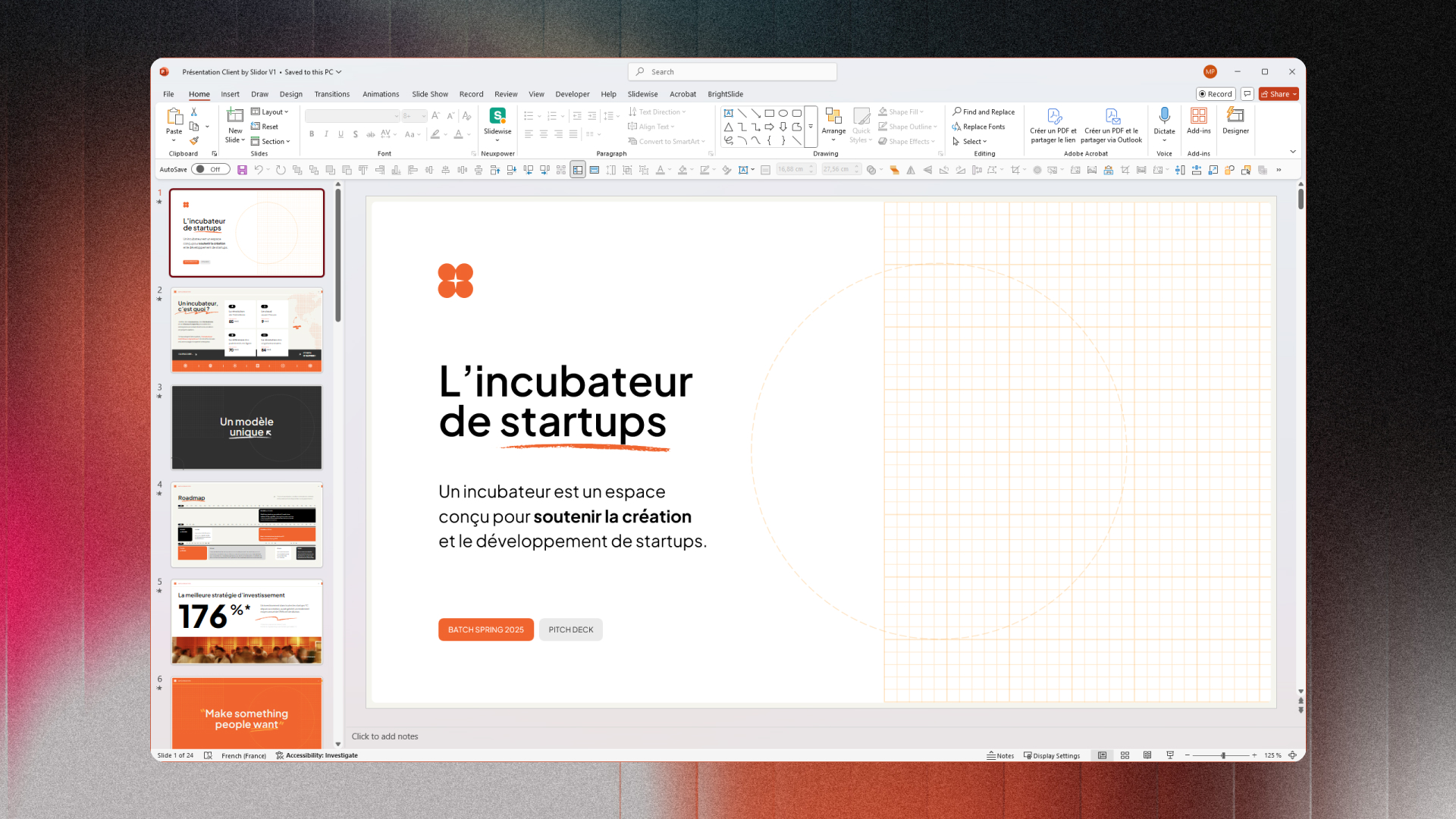
Task: Toggle Strikethrough formatting
Action: point(370,134)
